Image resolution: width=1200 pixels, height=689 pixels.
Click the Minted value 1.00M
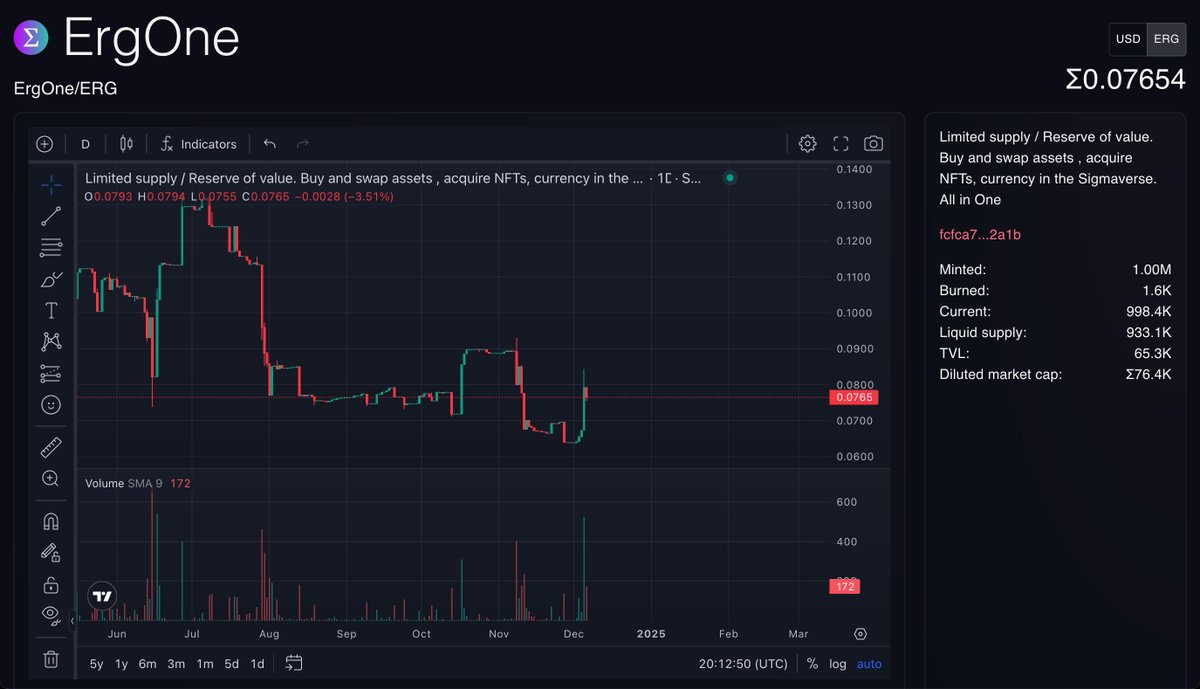point(1151,269)
